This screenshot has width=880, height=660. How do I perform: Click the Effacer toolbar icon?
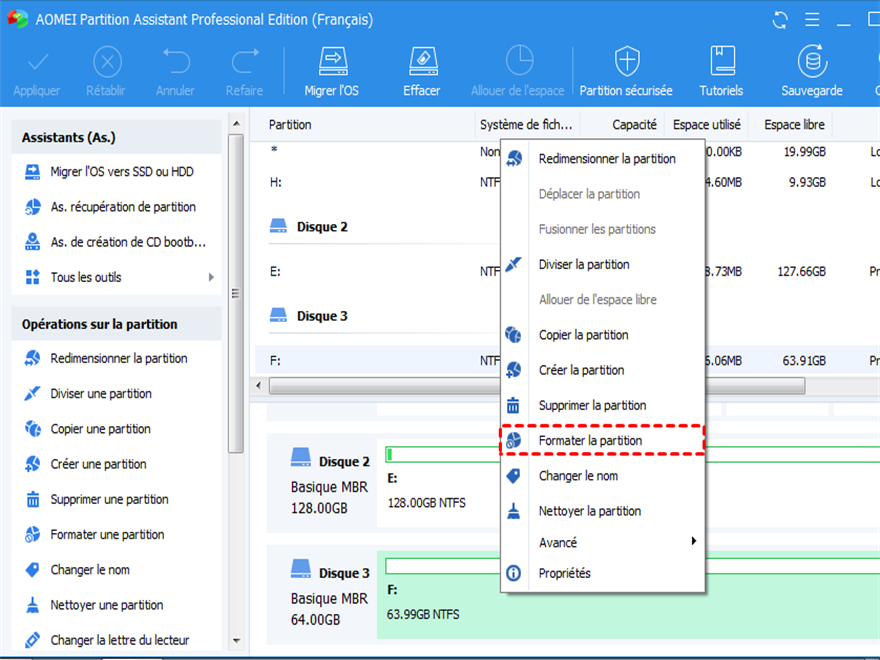coord(423,62)
